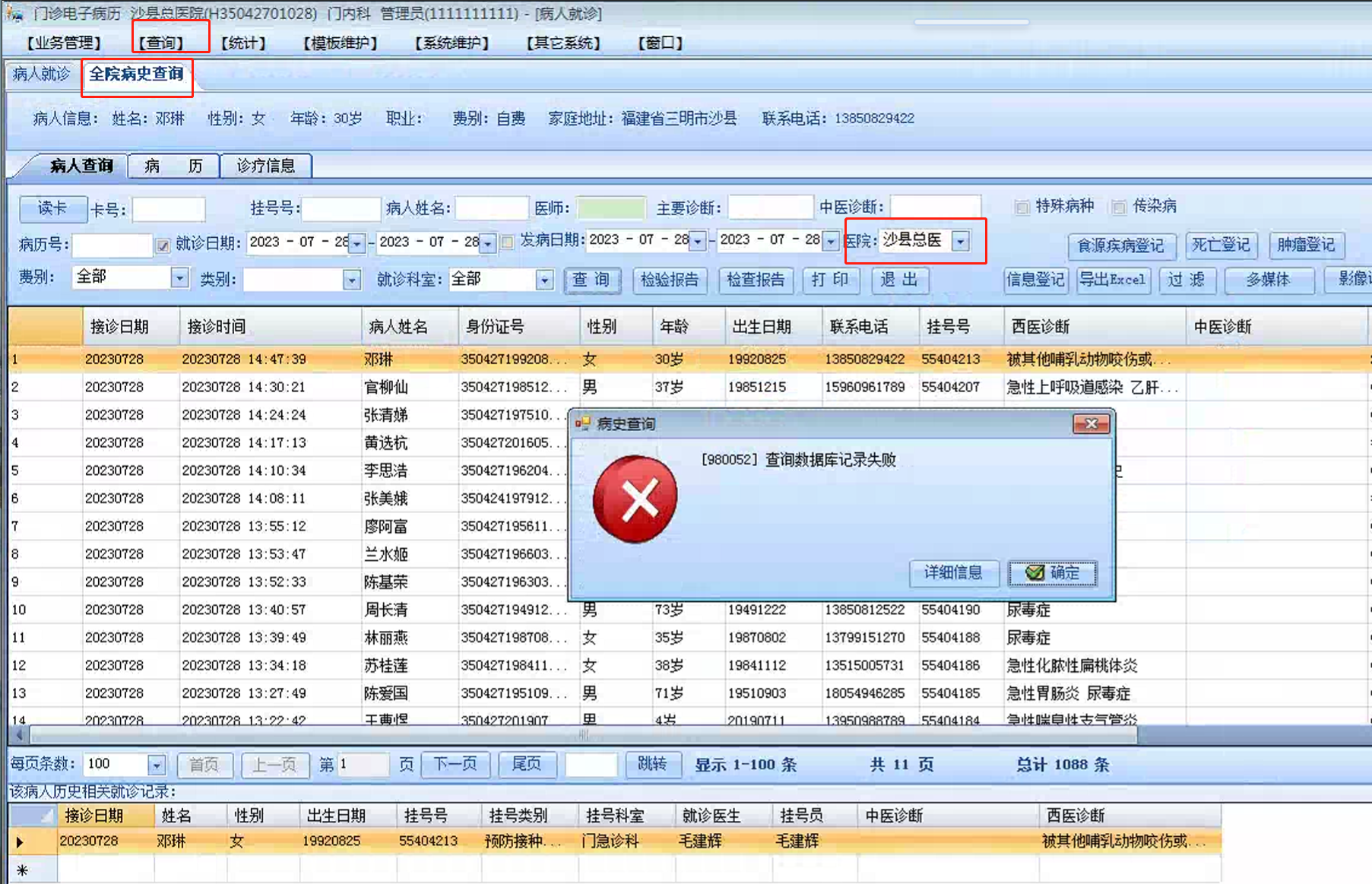The height and width of the screenshot is (884, 1372).
Task: Open the 模板维护 menu
Action: 341,43
